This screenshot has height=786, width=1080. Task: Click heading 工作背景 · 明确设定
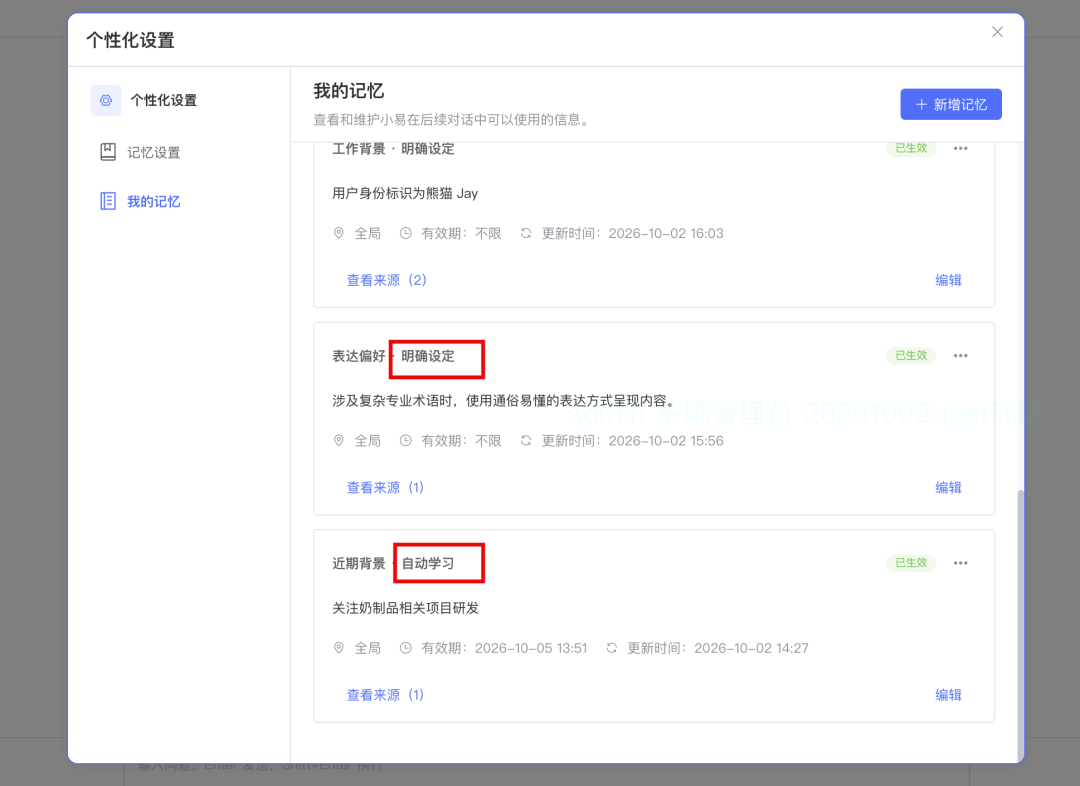click(393, 148)
